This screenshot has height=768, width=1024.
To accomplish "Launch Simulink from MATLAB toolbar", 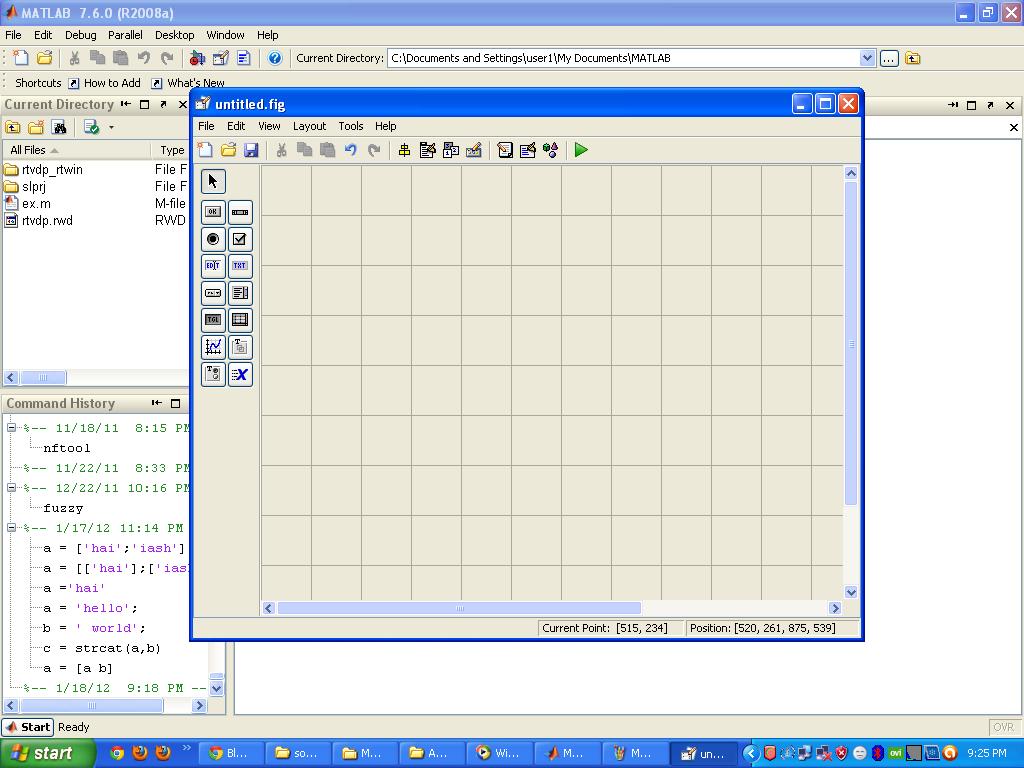I will 197,58.
